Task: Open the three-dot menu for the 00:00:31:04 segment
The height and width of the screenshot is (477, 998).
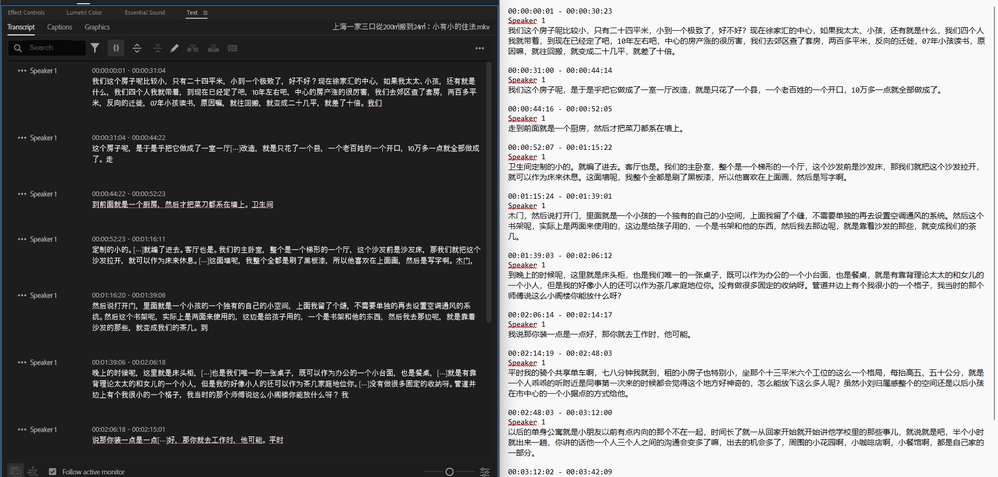Action: [22, 138]
